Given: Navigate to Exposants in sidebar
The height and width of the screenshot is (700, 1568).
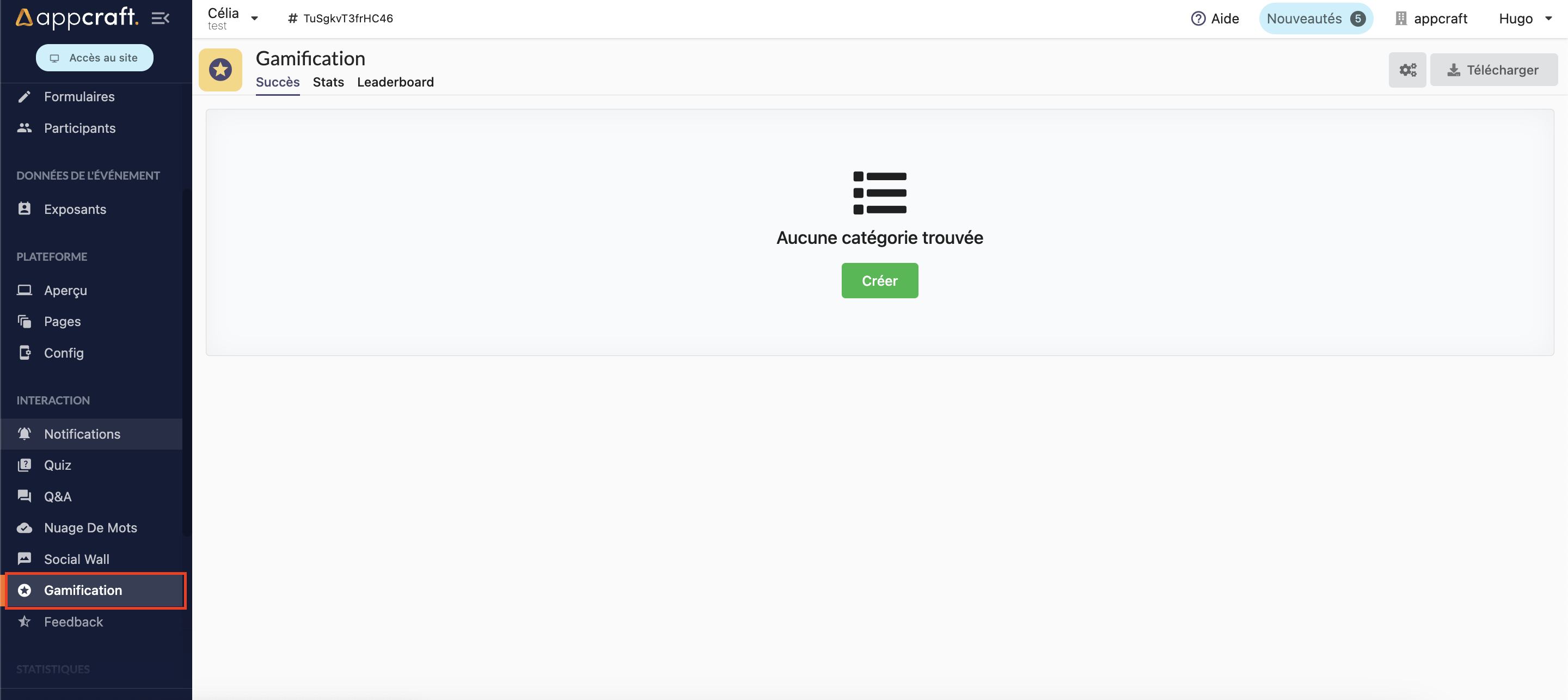Looking at the screenshot, I should tap(74, 209).
